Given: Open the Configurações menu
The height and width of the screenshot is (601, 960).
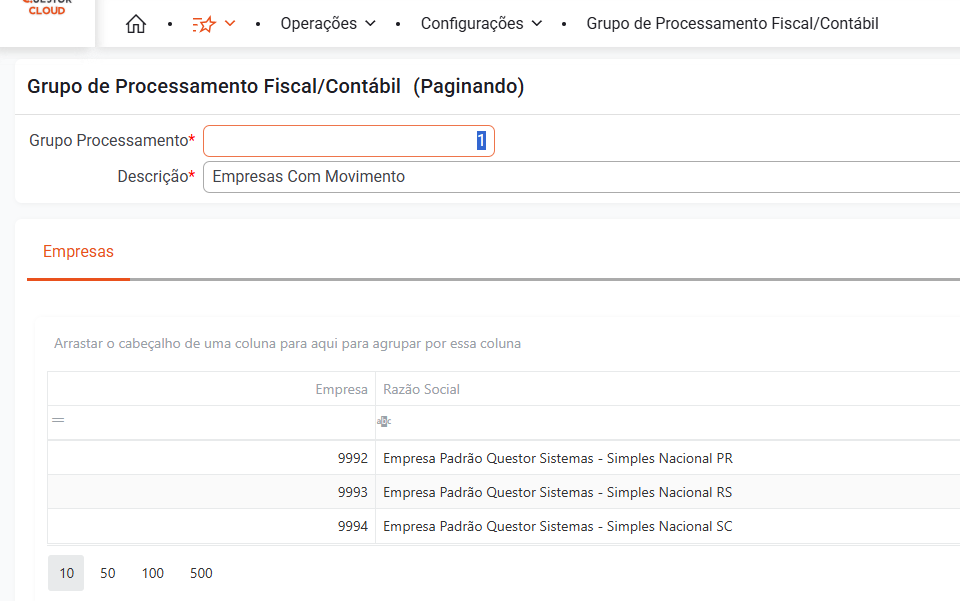Looking at the screenshot, I should coord(481,23).
